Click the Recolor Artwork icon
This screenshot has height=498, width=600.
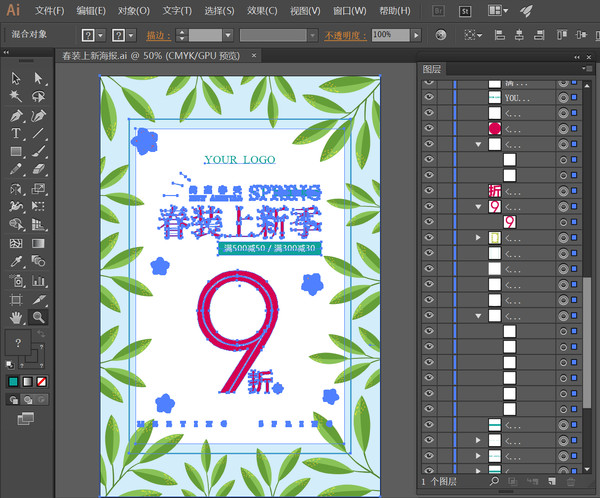(x=441, y=35)
